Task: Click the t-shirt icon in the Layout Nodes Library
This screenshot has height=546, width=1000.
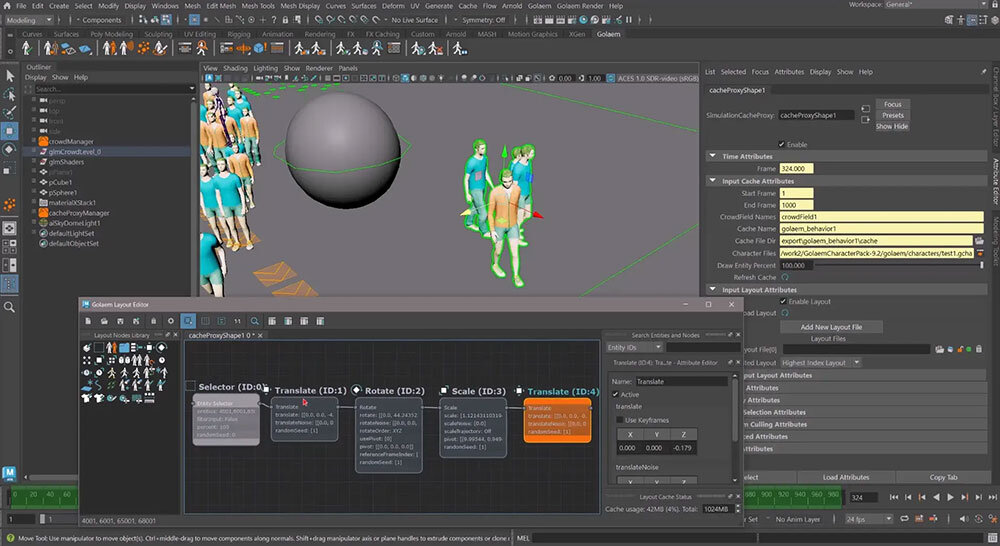Action: pos(87,398)
